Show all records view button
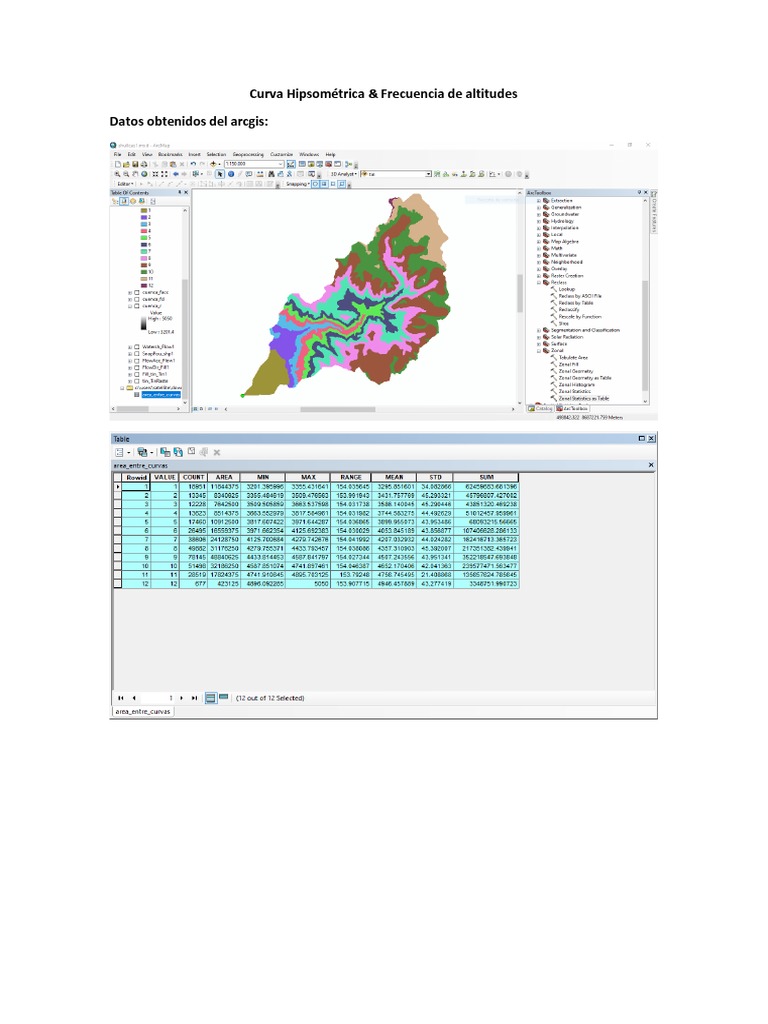This screenshot has width=768, height=1024. point(210,697)
